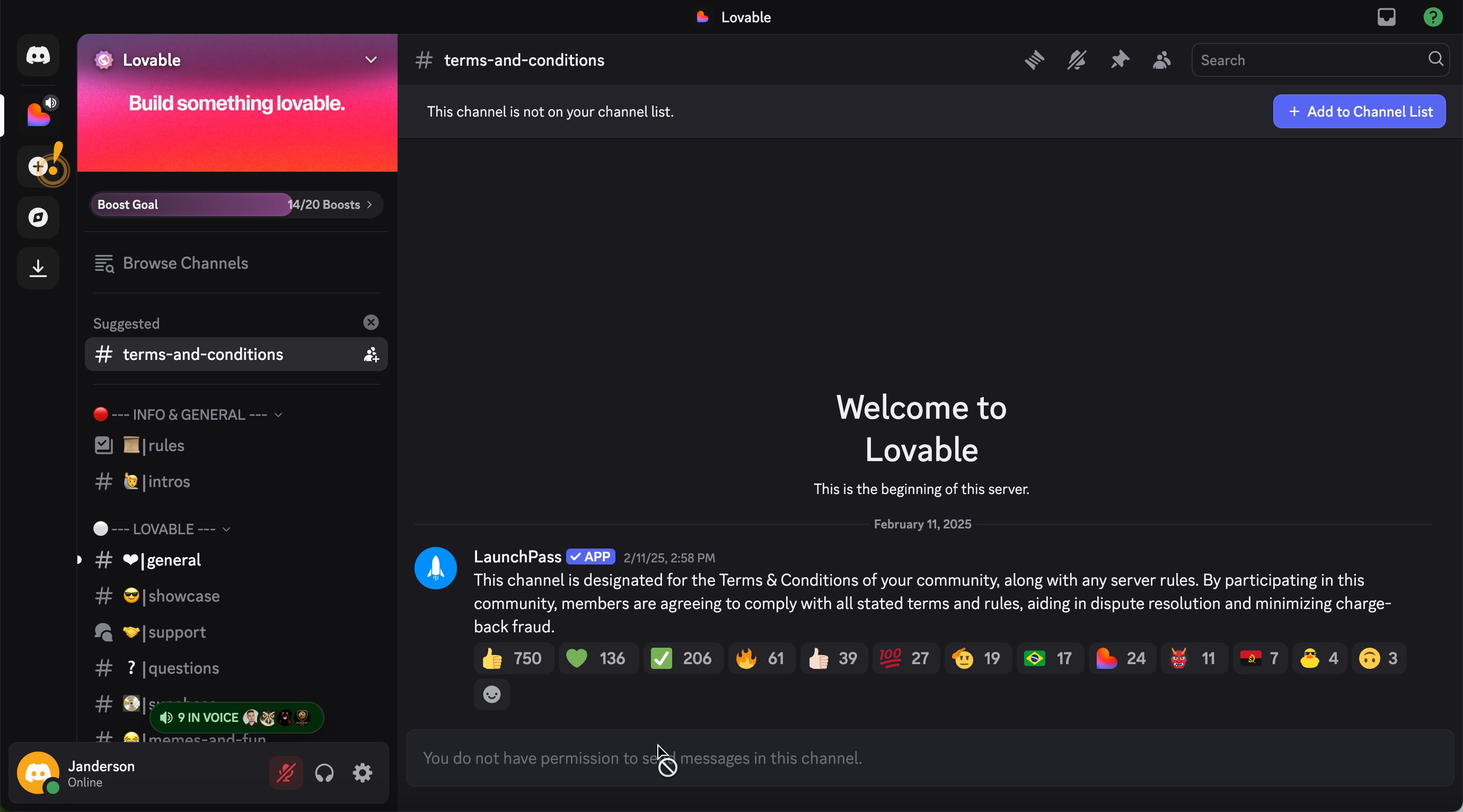Open the showcase channel
This screenshot has height=812, width=1463.
236,596
